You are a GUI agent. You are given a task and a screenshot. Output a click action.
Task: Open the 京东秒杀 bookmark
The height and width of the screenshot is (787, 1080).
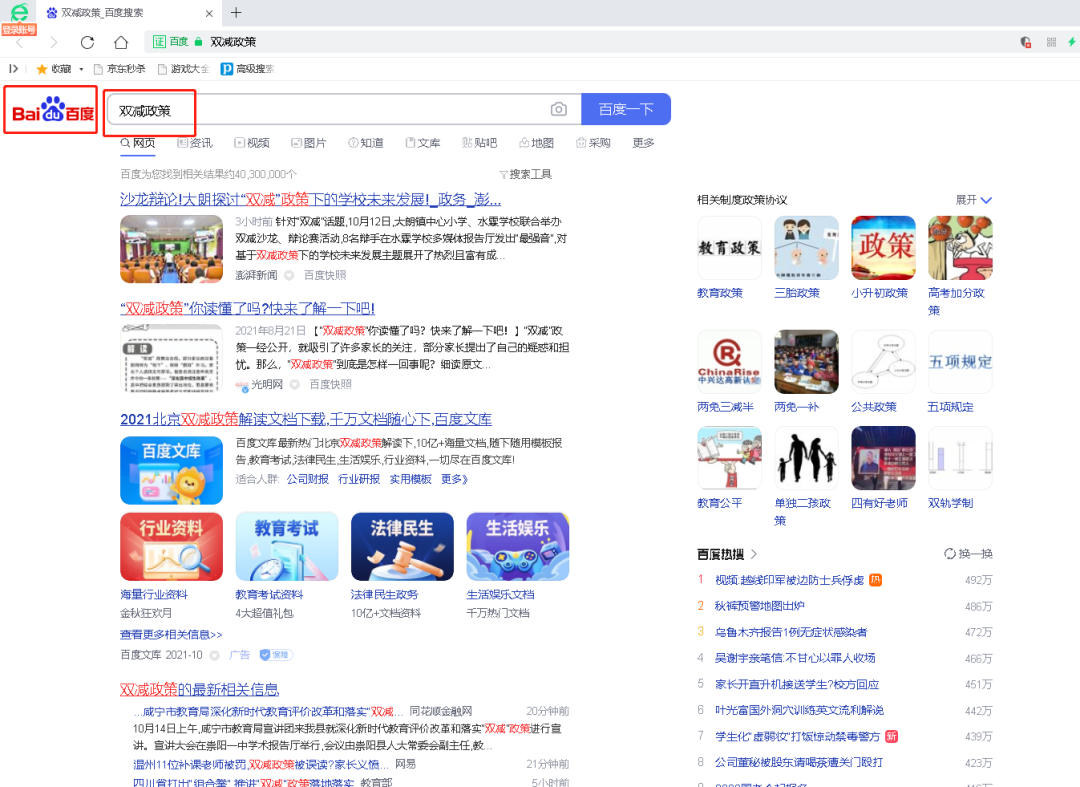coord(120,69)
